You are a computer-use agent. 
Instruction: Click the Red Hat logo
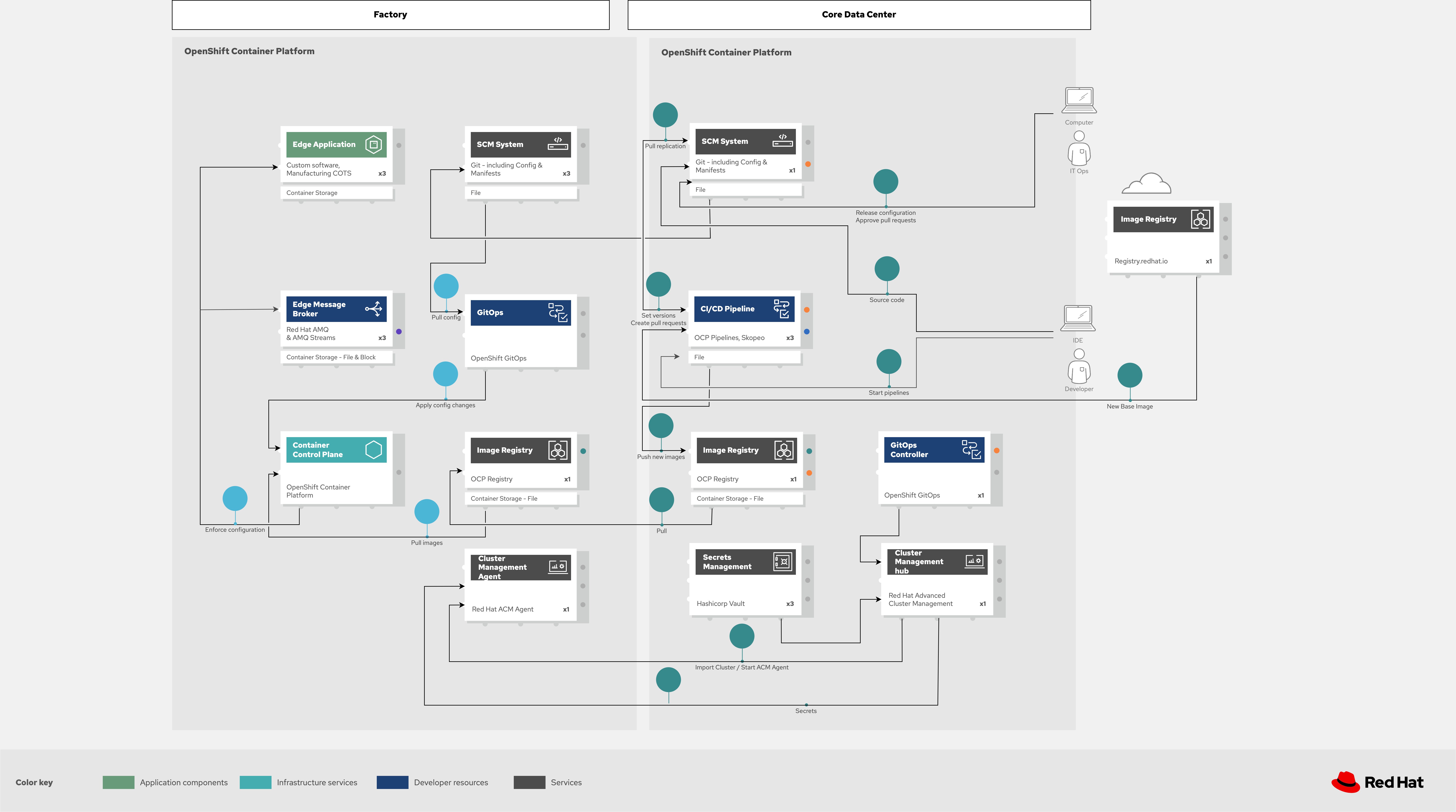pos(1378,782)
